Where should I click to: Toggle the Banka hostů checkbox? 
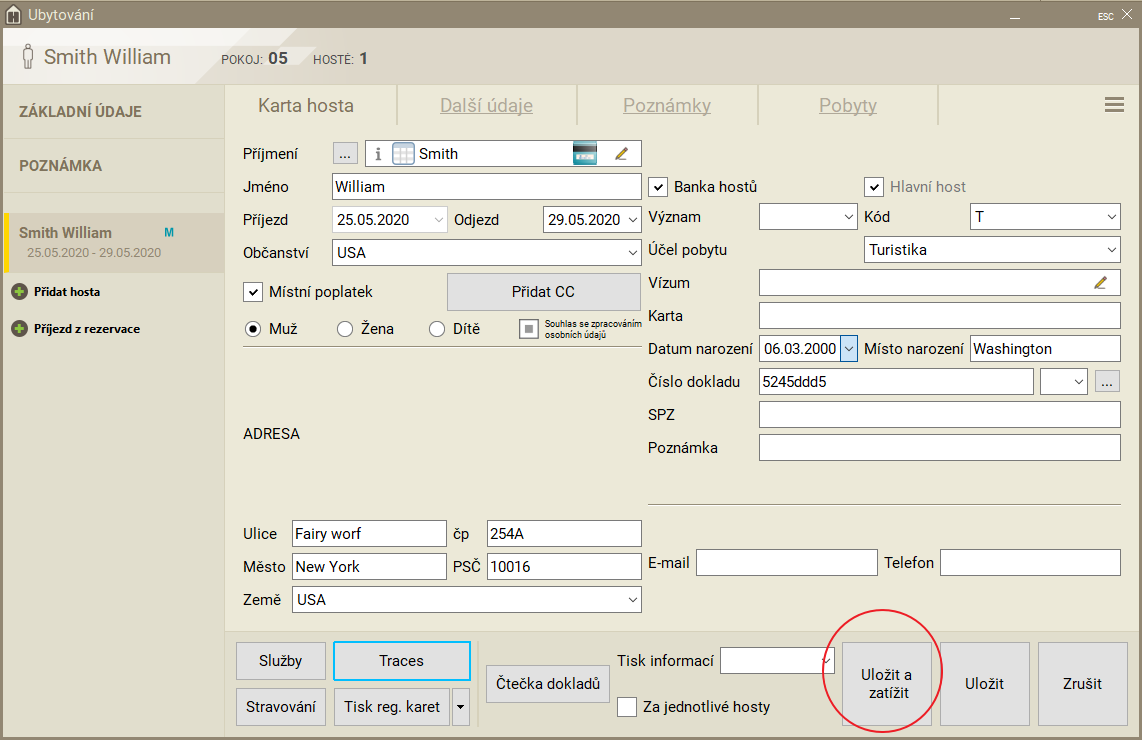pos(658,187)
